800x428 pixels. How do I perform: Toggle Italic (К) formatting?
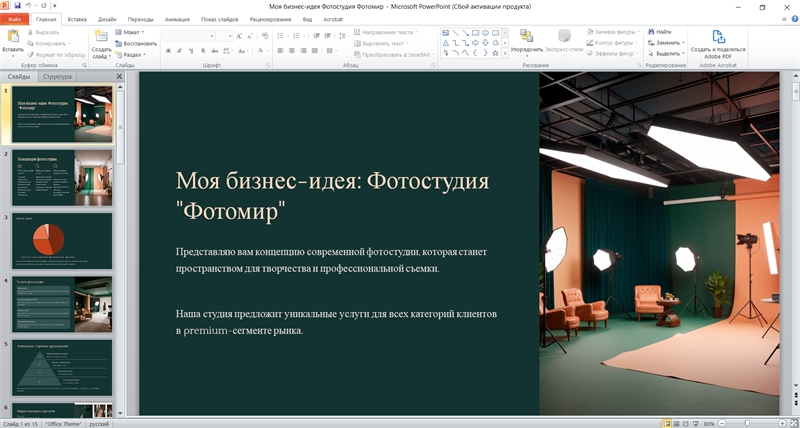(x=180, y=51)
